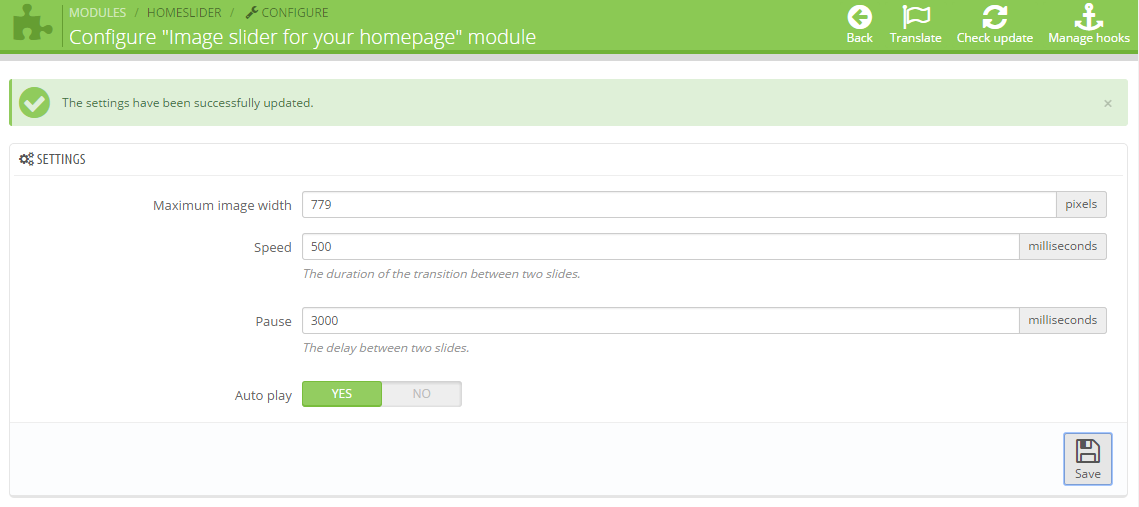Click the Back arrow icon
The height and width of the screenshot is (507, 1139).
859,17
